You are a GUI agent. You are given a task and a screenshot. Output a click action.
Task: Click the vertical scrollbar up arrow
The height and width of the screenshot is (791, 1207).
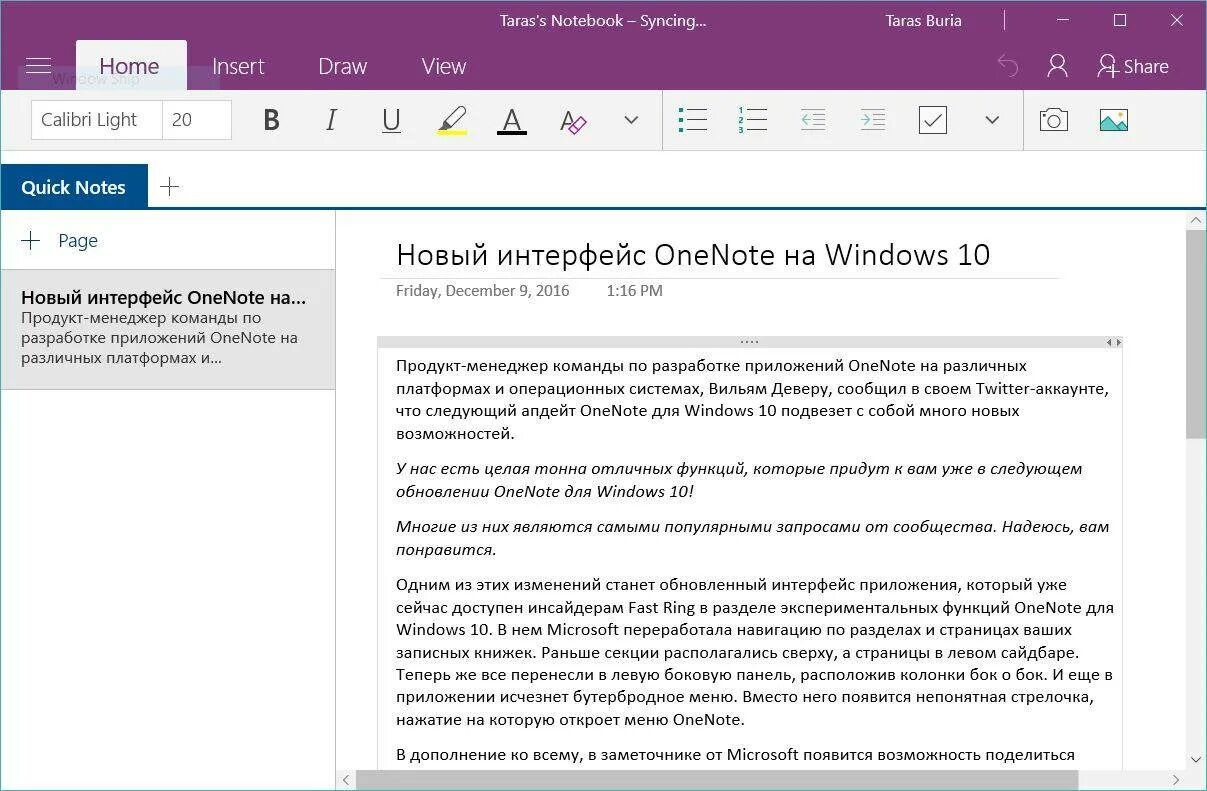(1196, 220)
